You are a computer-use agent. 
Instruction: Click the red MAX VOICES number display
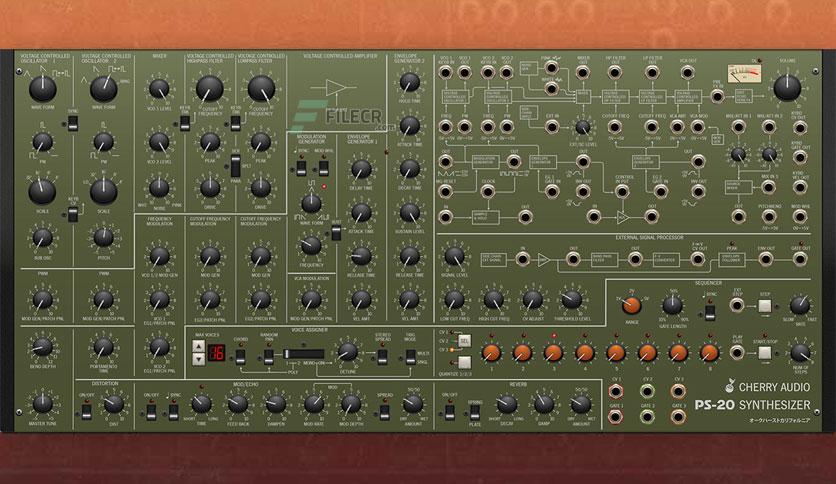coord(216,353)
